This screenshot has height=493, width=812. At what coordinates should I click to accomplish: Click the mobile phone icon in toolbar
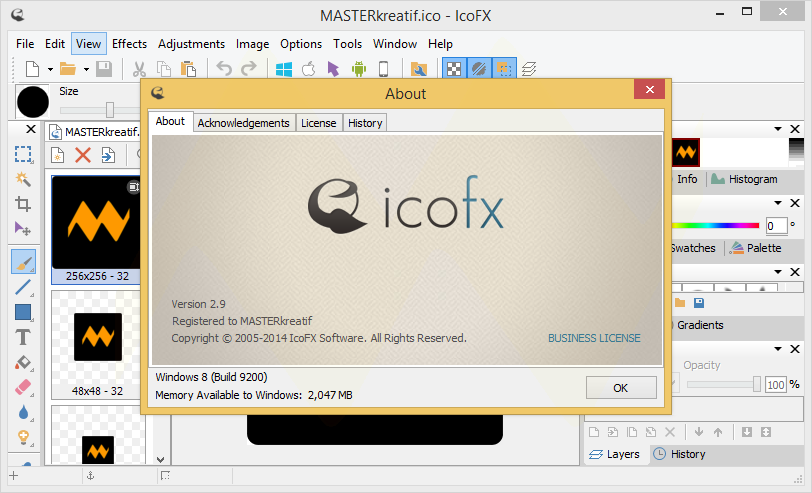coord(384,69)
